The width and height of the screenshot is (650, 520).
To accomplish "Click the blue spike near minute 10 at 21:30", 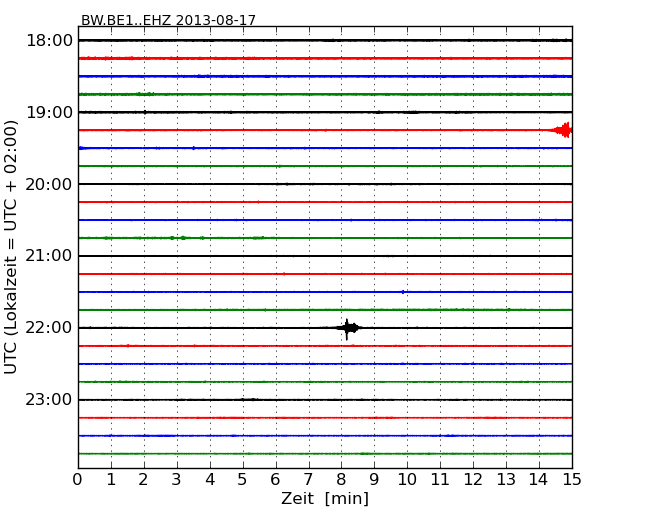I will pyautogui.click(x=403, y=292).
